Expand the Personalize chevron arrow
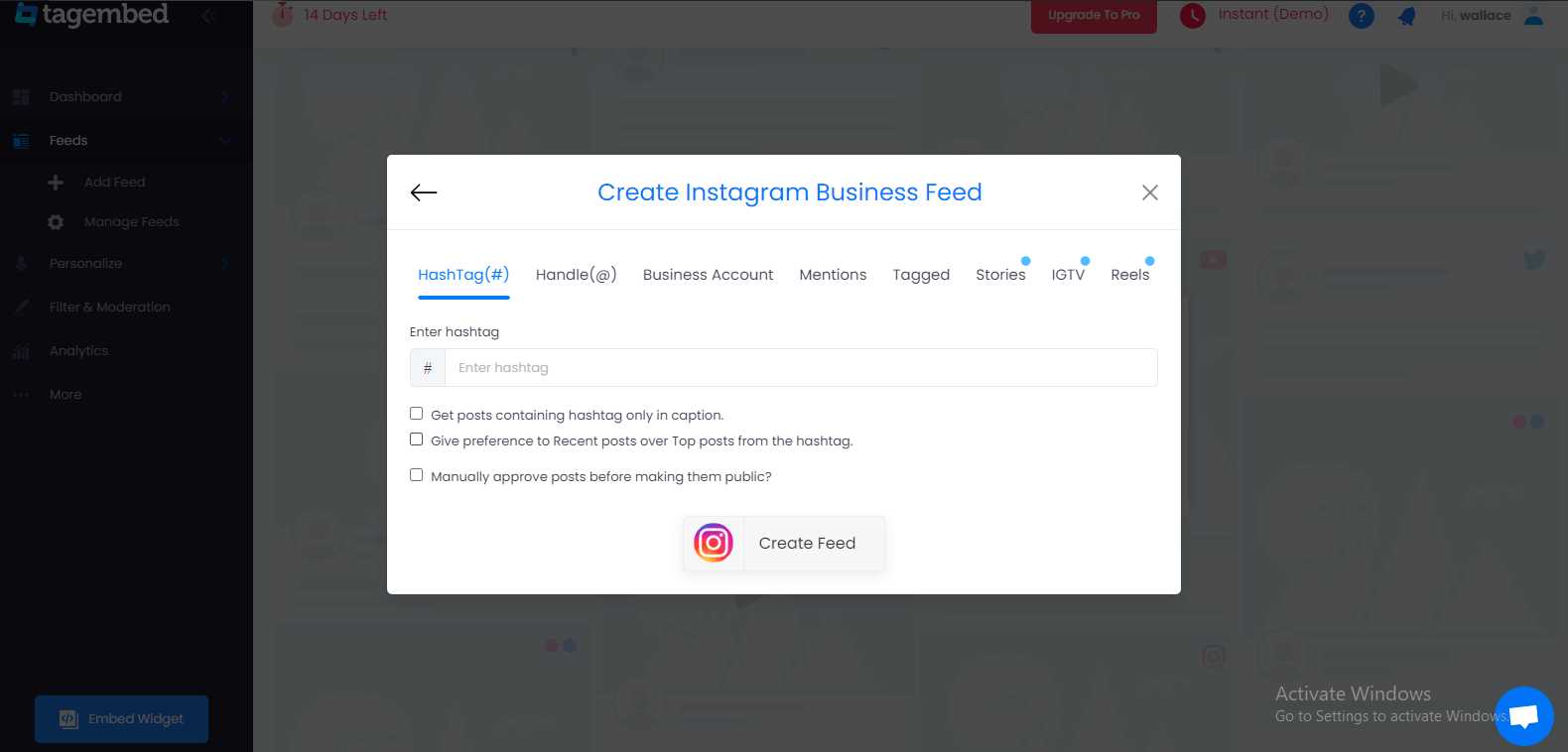Screen dimensions: 1568x752 [x=225, y=263]
